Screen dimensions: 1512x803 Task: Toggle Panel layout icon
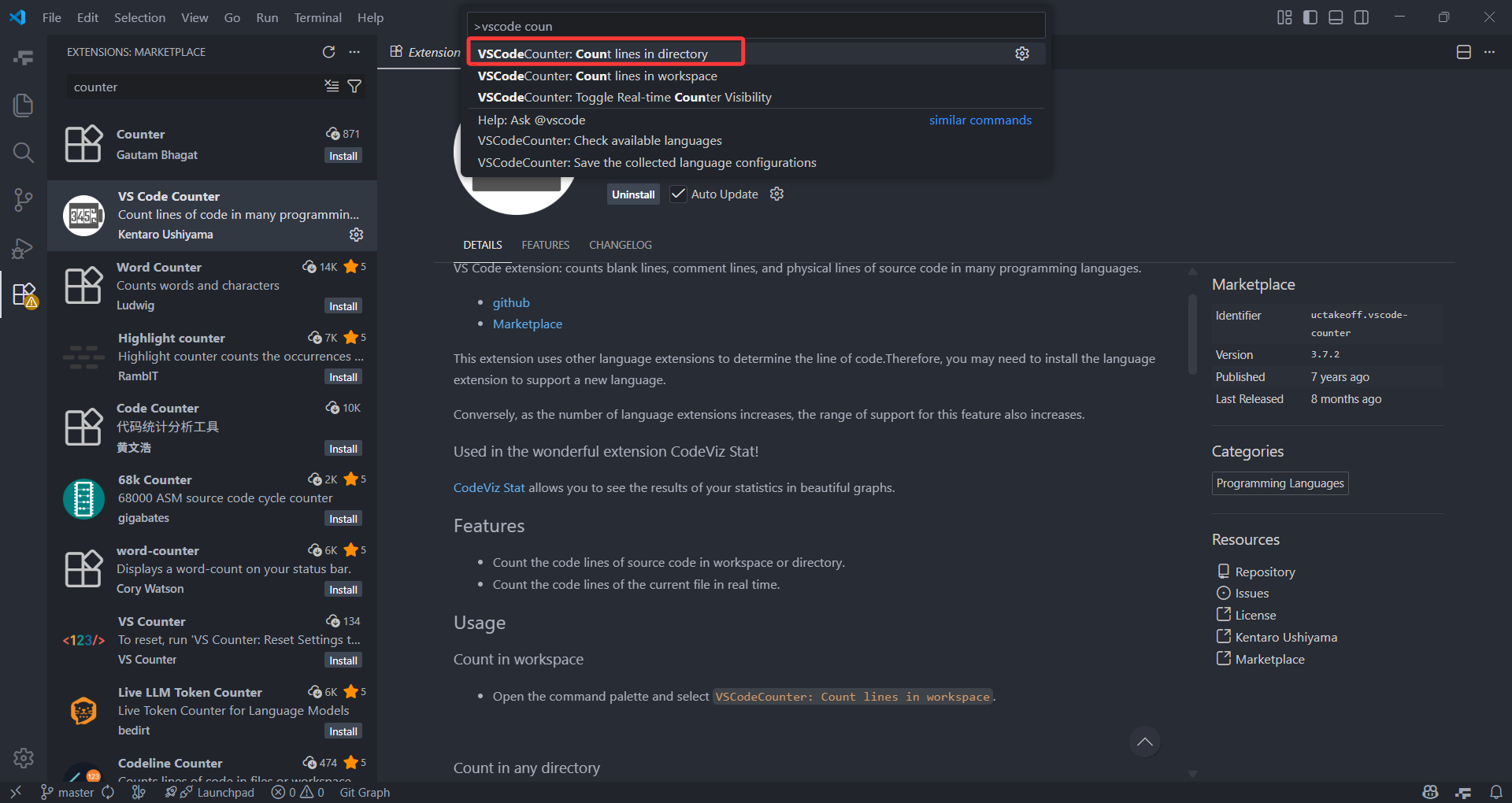pyautogui.click(x=1336, y=17)
